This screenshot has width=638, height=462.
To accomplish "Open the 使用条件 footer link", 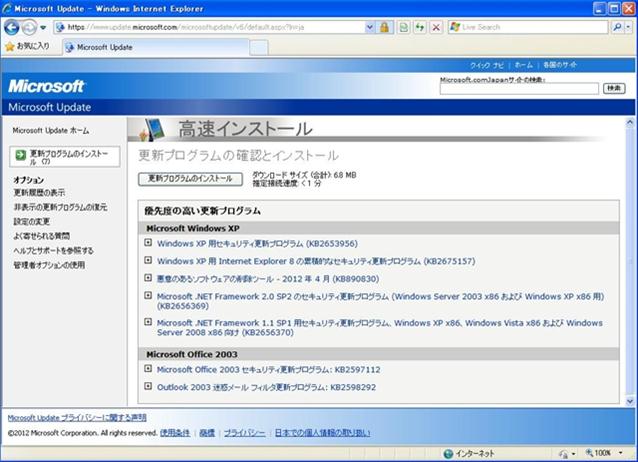I will [x=175, y=433].
